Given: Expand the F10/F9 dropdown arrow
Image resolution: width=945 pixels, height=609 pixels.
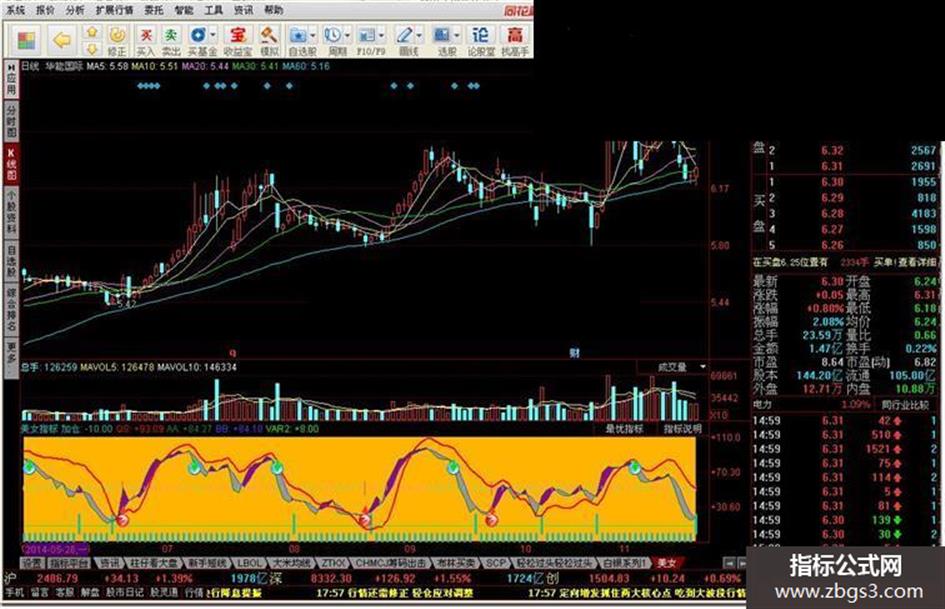Looking at the screenshot, I should (x=381, y=36).
